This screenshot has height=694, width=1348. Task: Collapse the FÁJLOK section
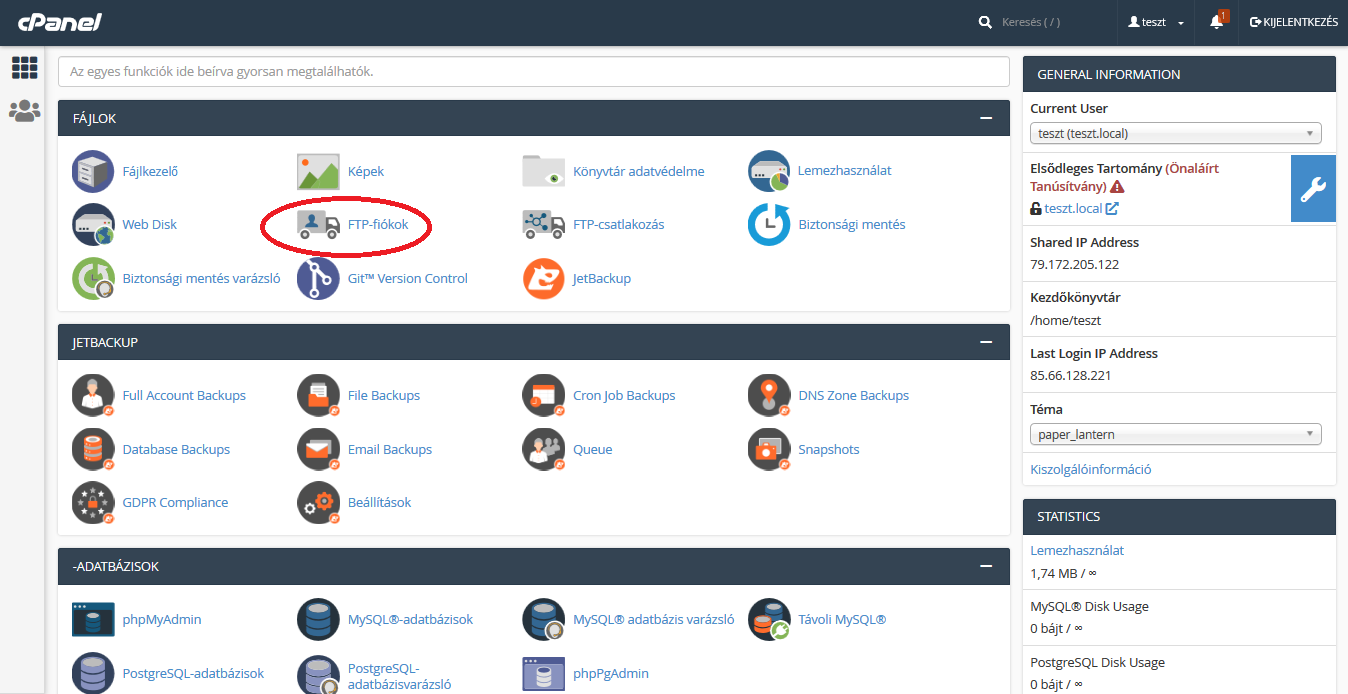pos(987,118)
